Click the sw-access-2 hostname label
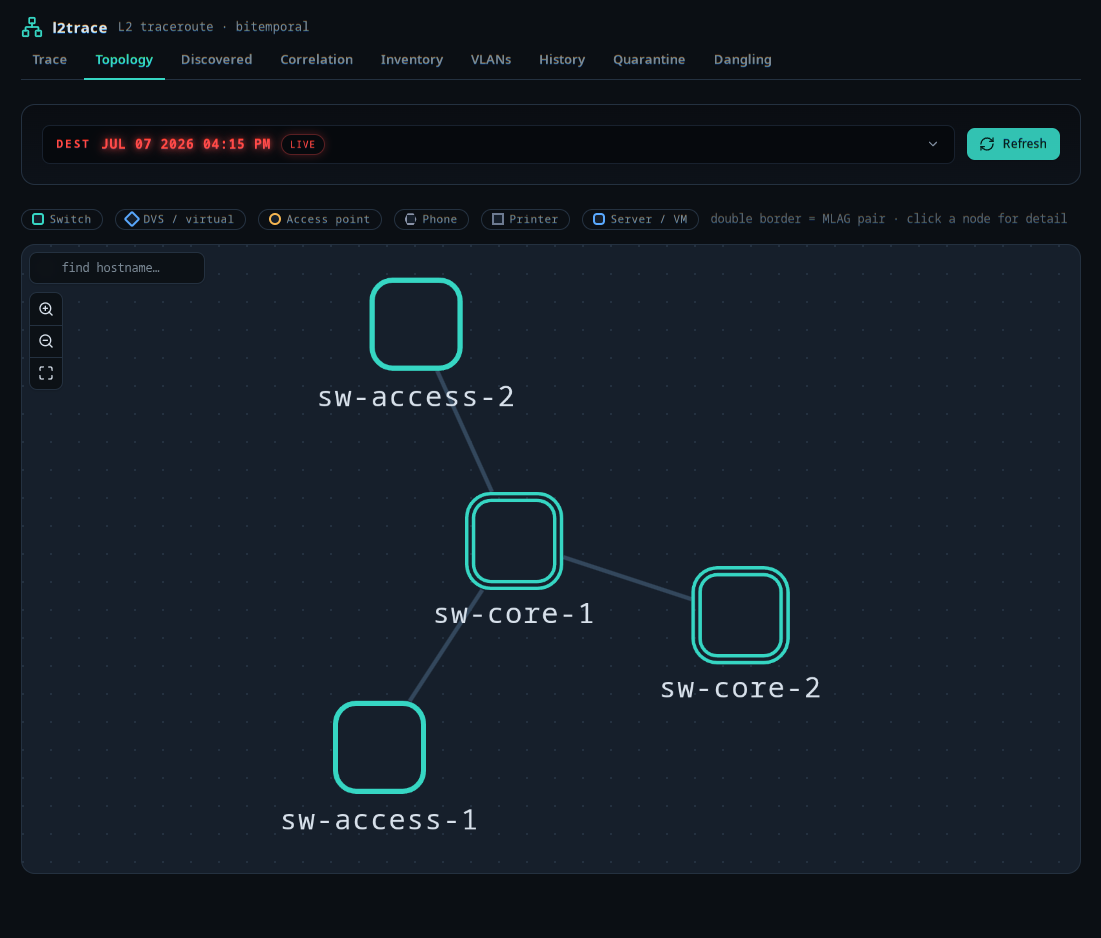This screenshot has height=938, width=1101. [x=416, y=397]
